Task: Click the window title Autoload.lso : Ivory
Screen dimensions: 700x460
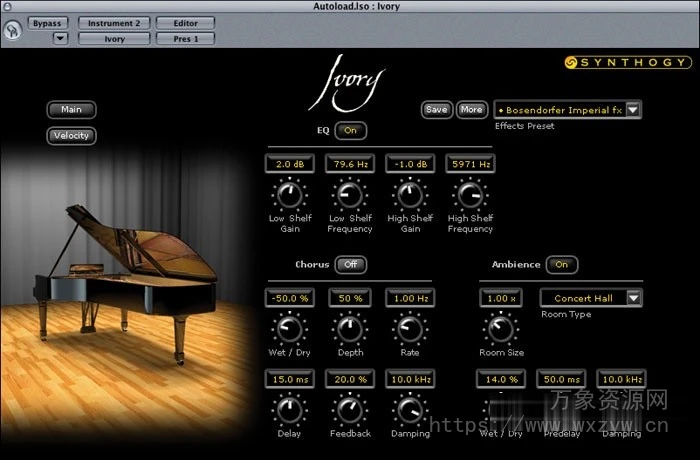Action: [356, 6]
